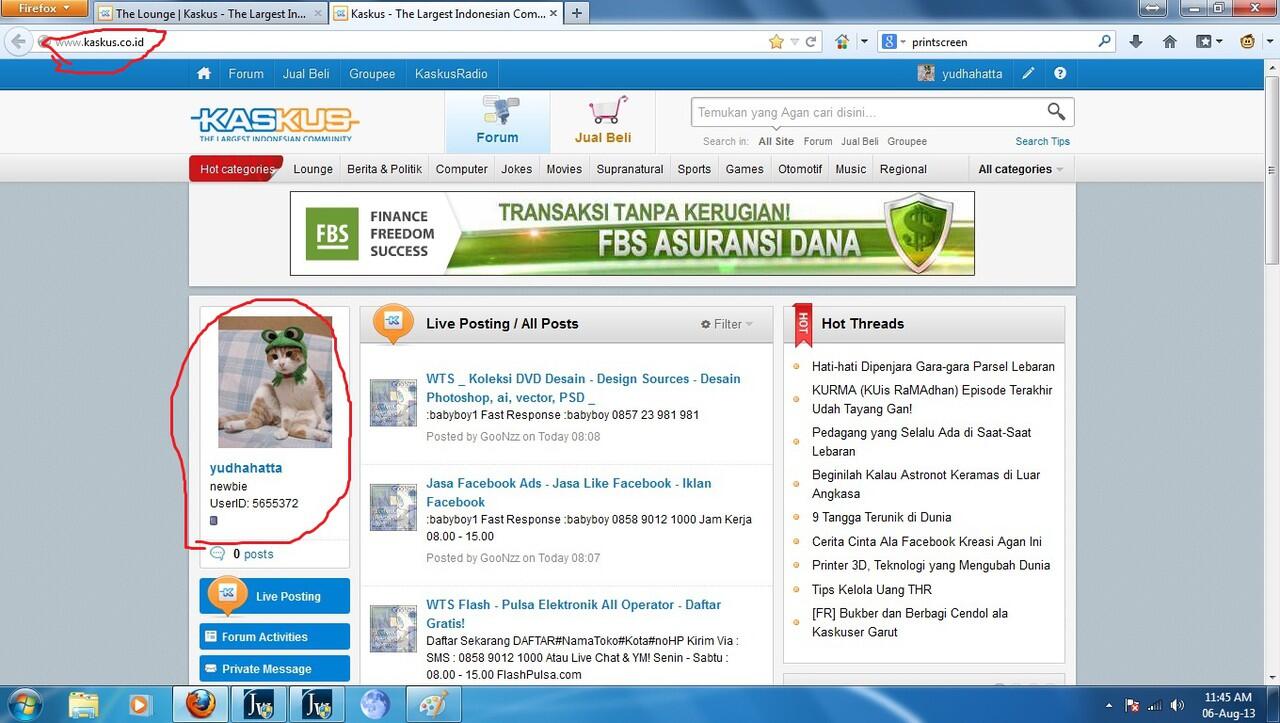Open the help question mark icon

[x=1060, y=74]
